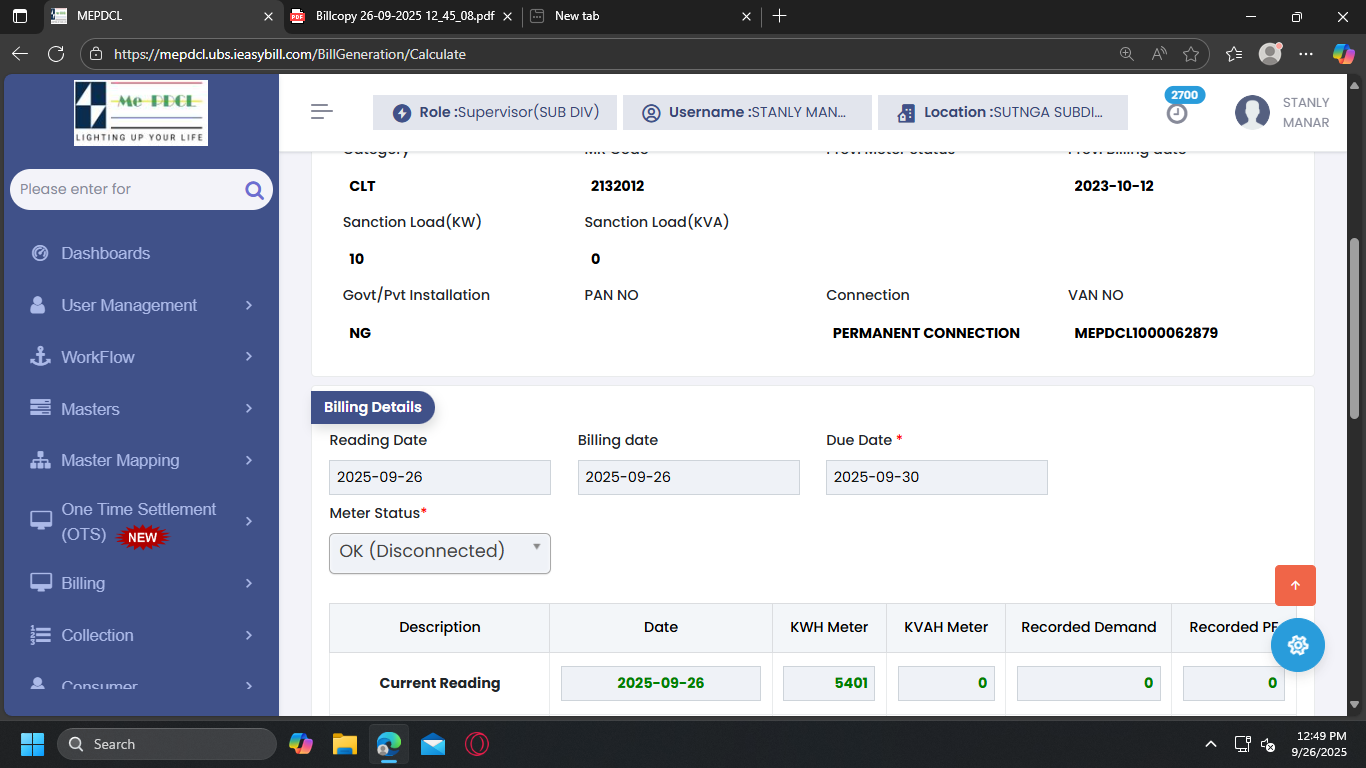Click the sidebar search magnifier icon
The width and height of the screenshot is (1366, 768).
(x=254, y=190)
